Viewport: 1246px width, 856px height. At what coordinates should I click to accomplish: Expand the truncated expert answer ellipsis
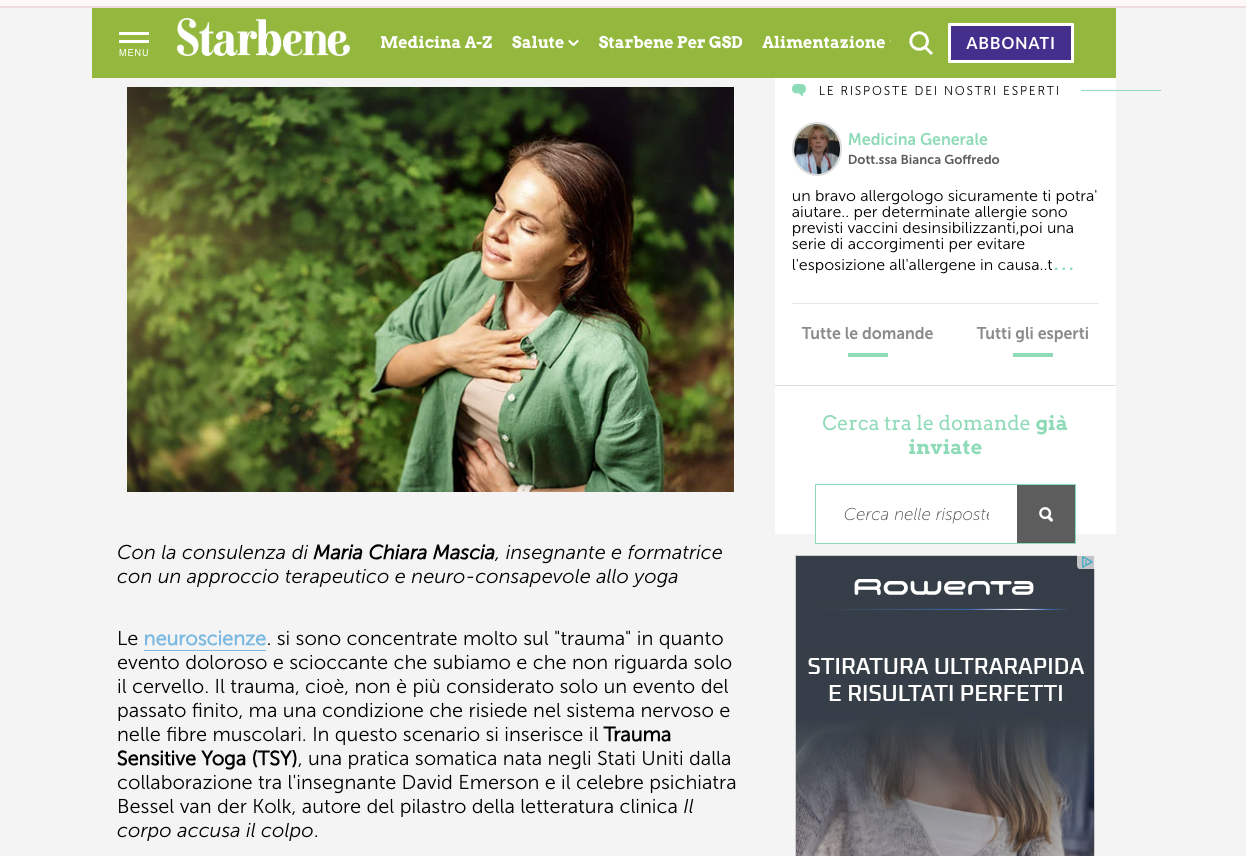click(x=1064, y=267)
